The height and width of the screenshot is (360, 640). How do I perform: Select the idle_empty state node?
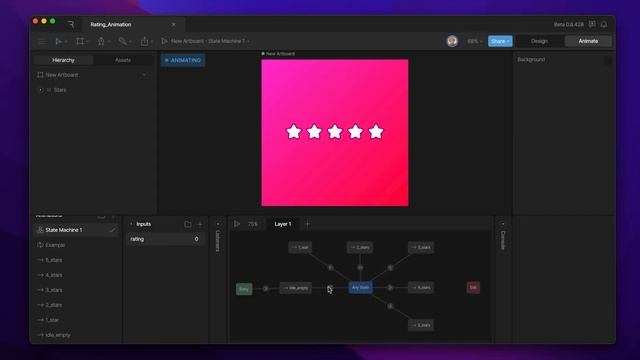click(296, 288)
